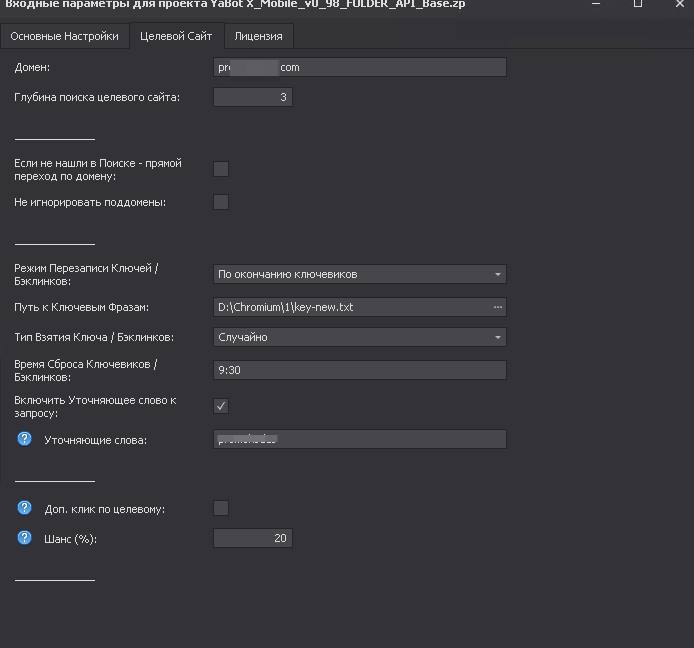Viewport: 694px width, 648px height.
Task: Maximize the project parameters window
Action: (638, 4)
